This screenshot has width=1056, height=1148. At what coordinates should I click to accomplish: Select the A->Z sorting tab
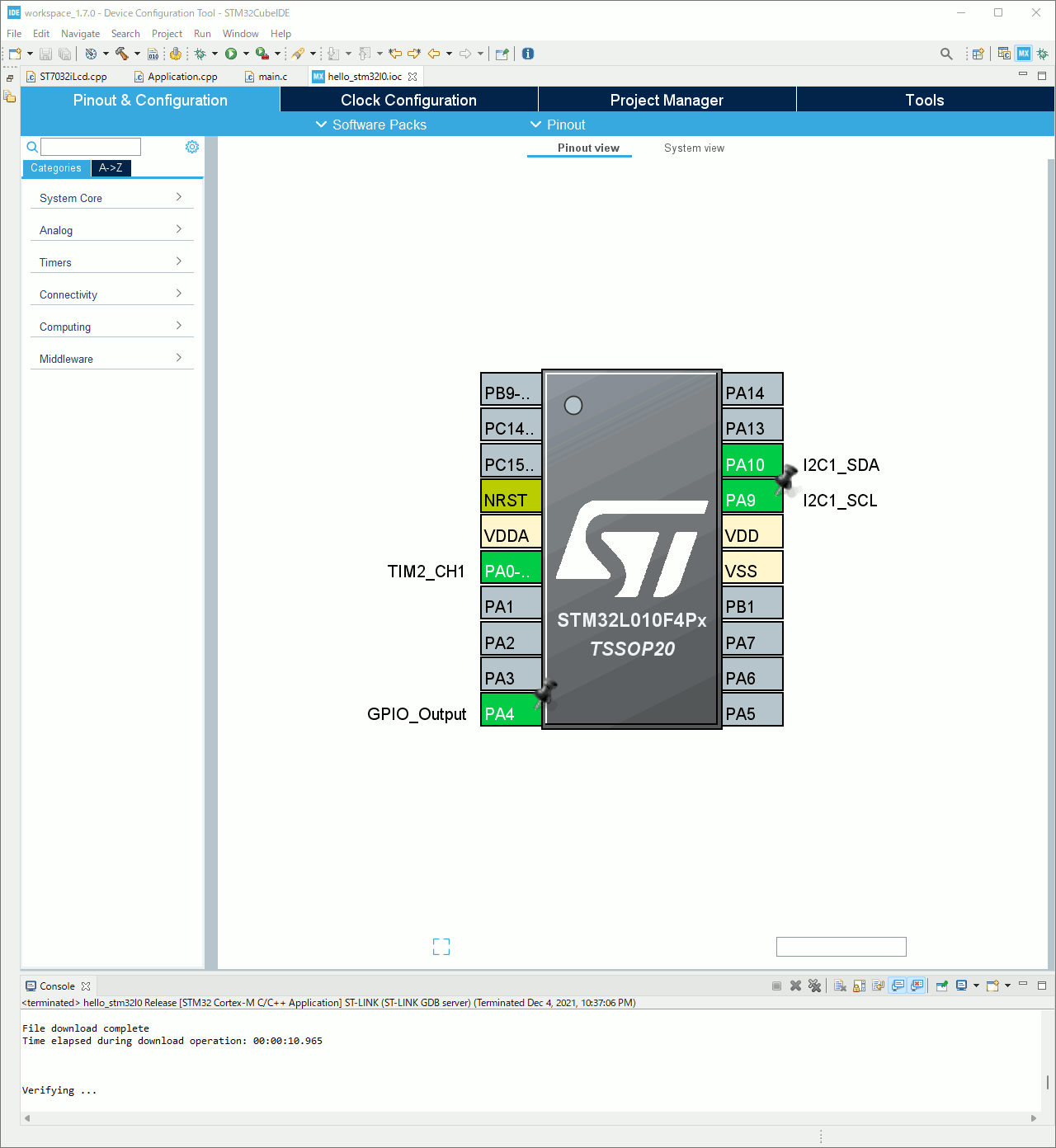click(111, 168)
